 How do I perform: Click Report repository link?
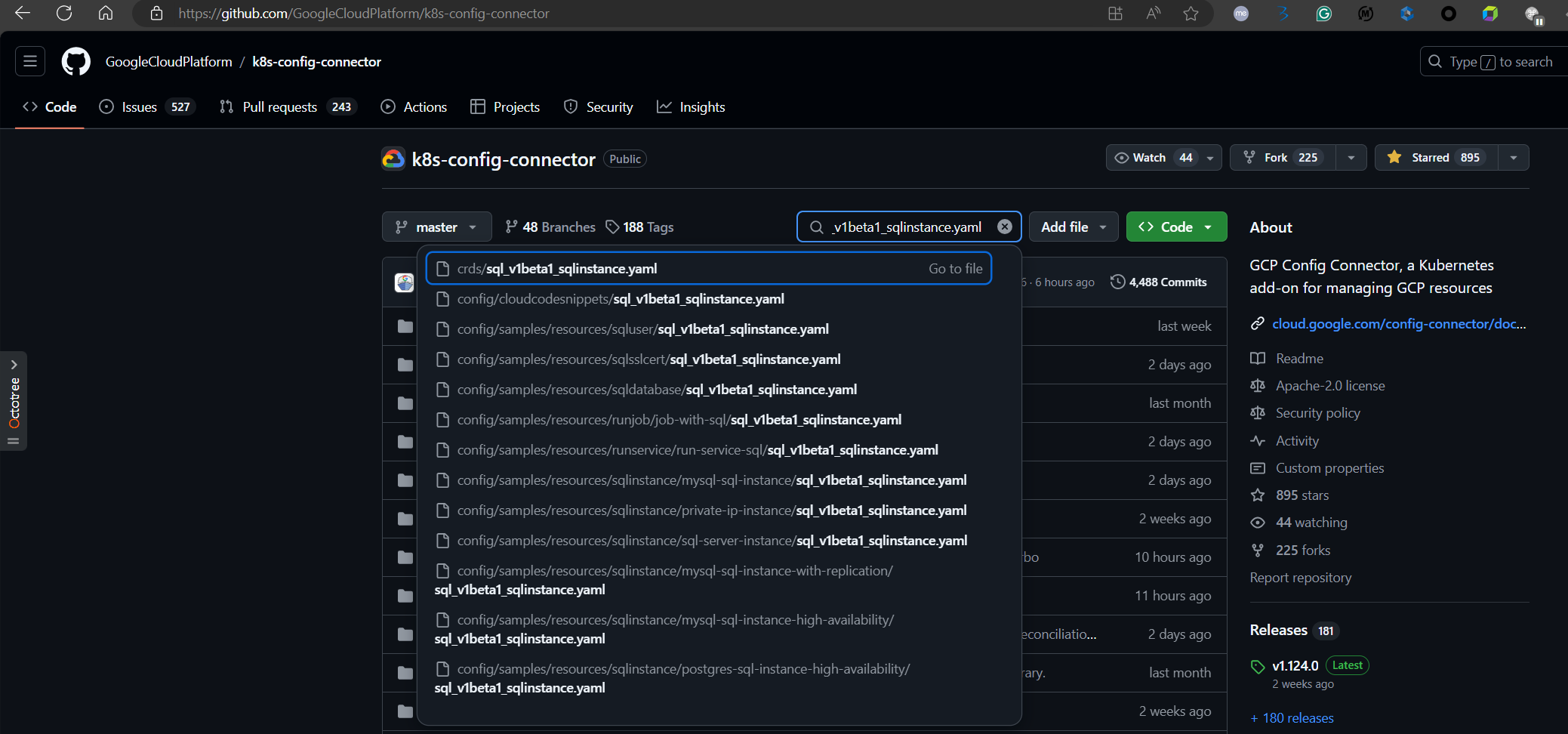[x=1301, y=577]
